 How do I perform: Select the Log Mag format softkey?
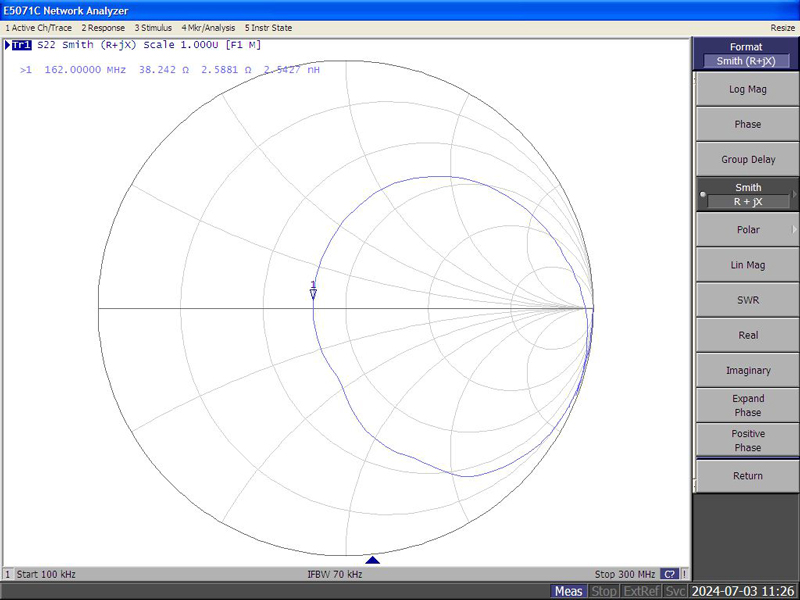(x=747, y=89)
